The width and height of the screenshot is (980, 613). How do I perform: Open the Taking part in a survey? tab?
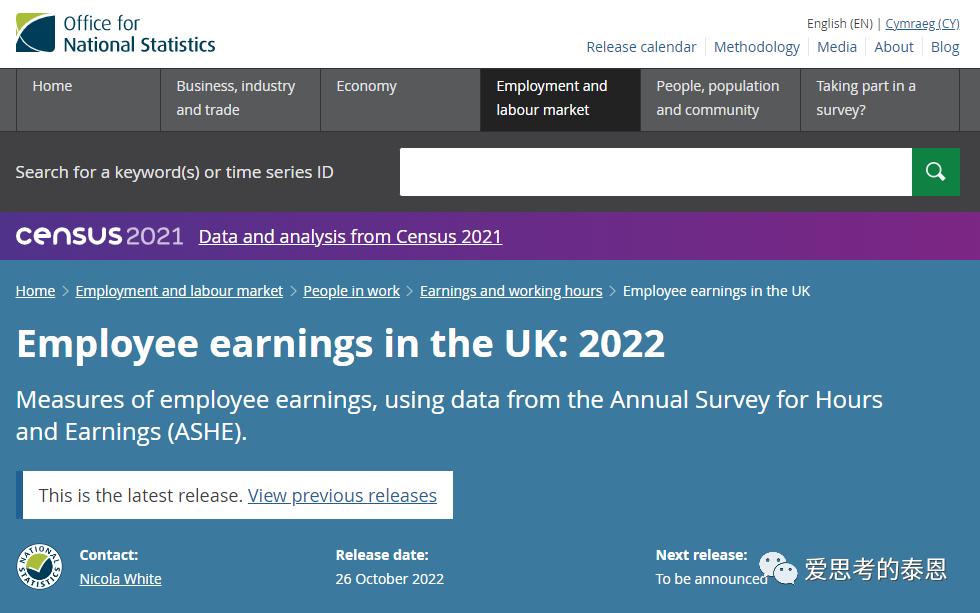866,98
